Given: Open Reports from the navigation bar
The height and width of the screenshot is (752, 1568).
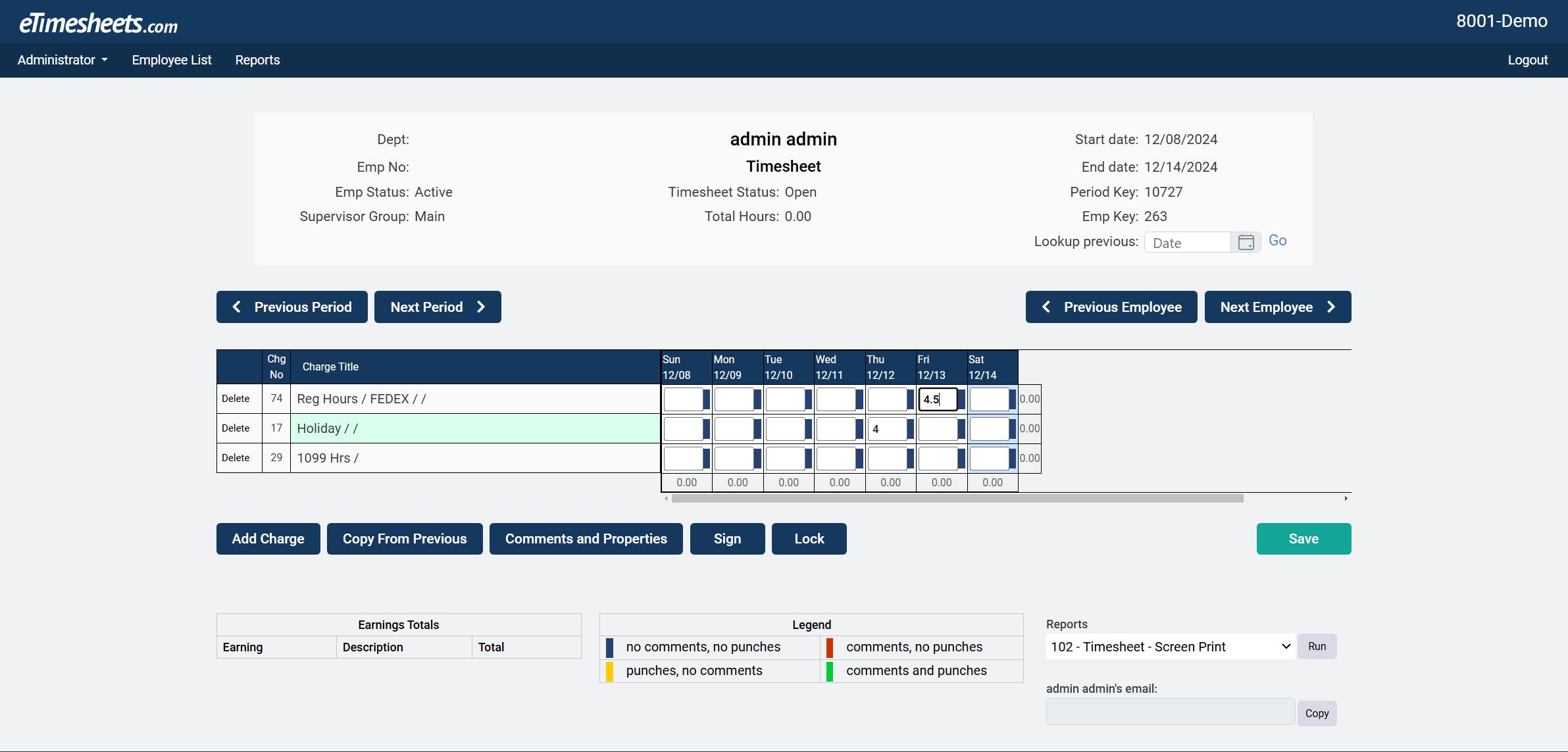Looking at the screenshot, I should 257,60.
